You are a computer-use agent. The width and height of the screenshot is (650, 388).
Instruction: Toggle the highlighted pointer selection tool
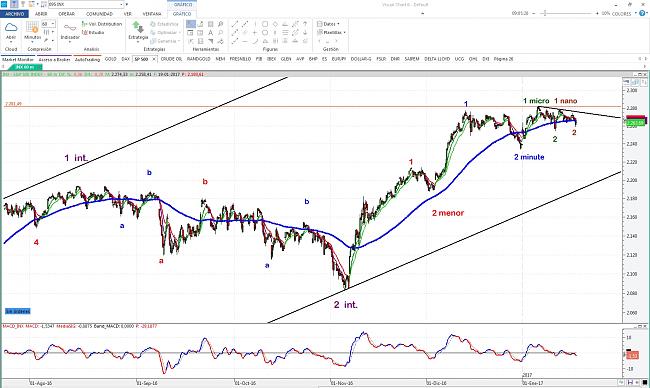pyautogui.click(x=191, y=24)
